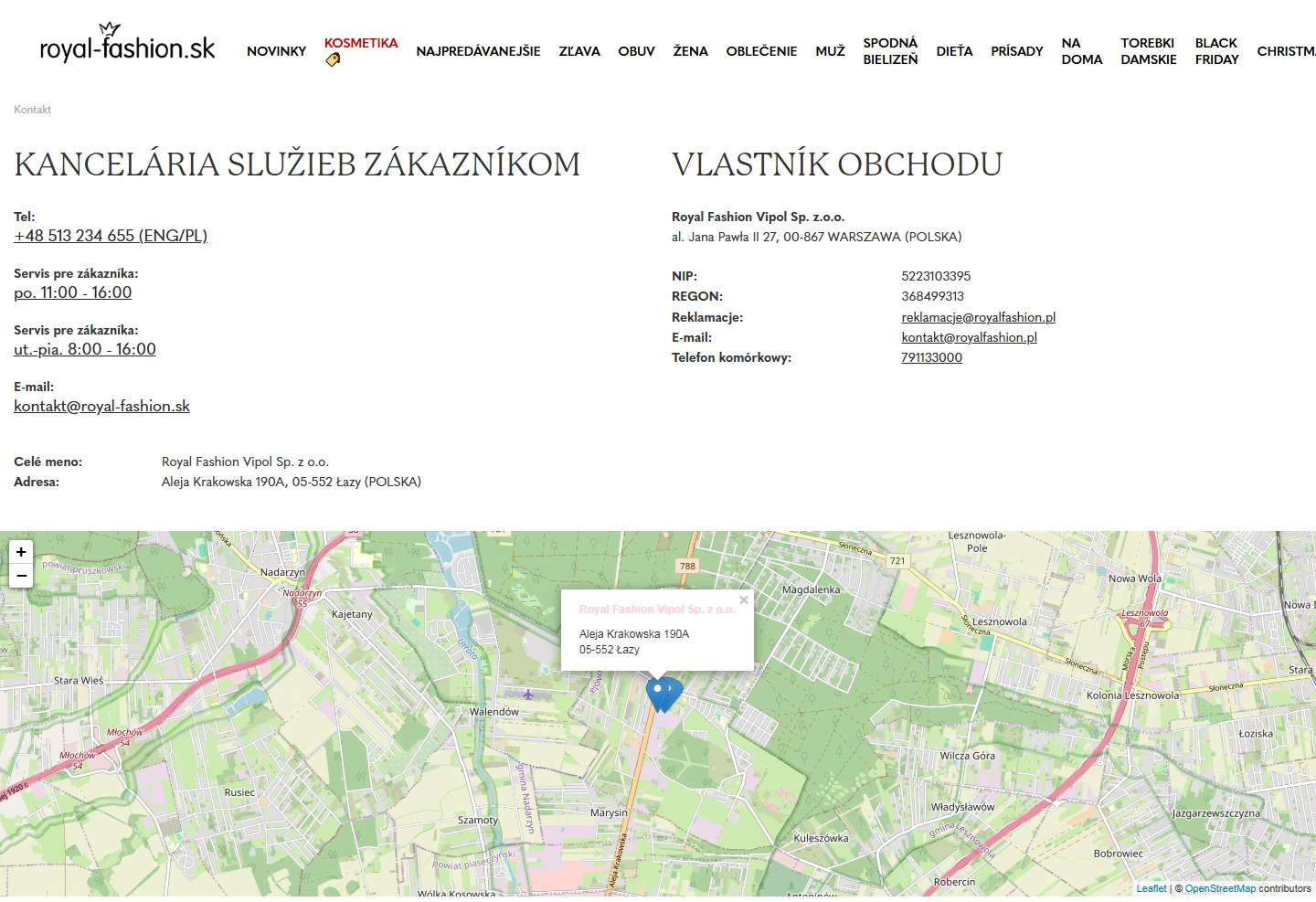Viewport: 1316px width, 902px height.
Task: Call the +48 513 234 655 phone link
Action: [111, 236]
